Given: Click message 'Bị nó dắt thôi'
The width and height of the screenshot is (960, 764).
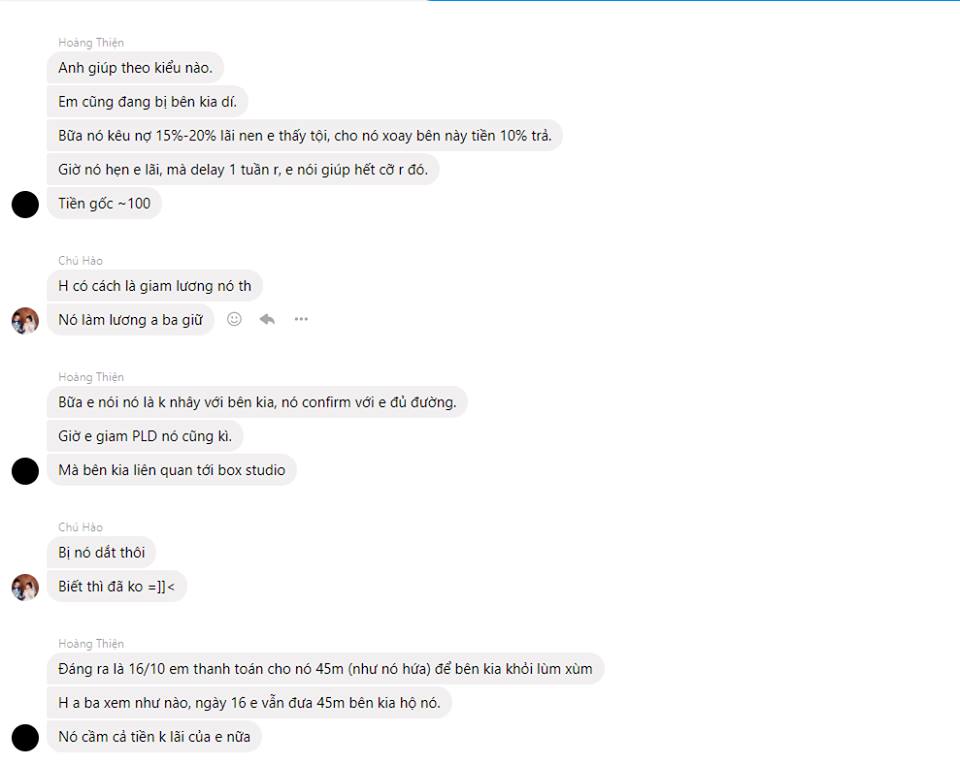Looking at the screenshot, I should 102,552.
